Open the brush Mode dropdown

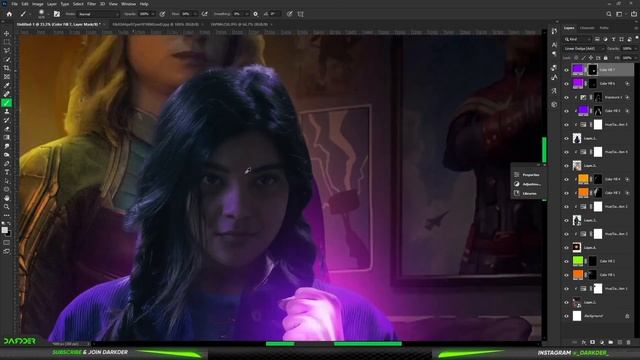pos(98,14)
